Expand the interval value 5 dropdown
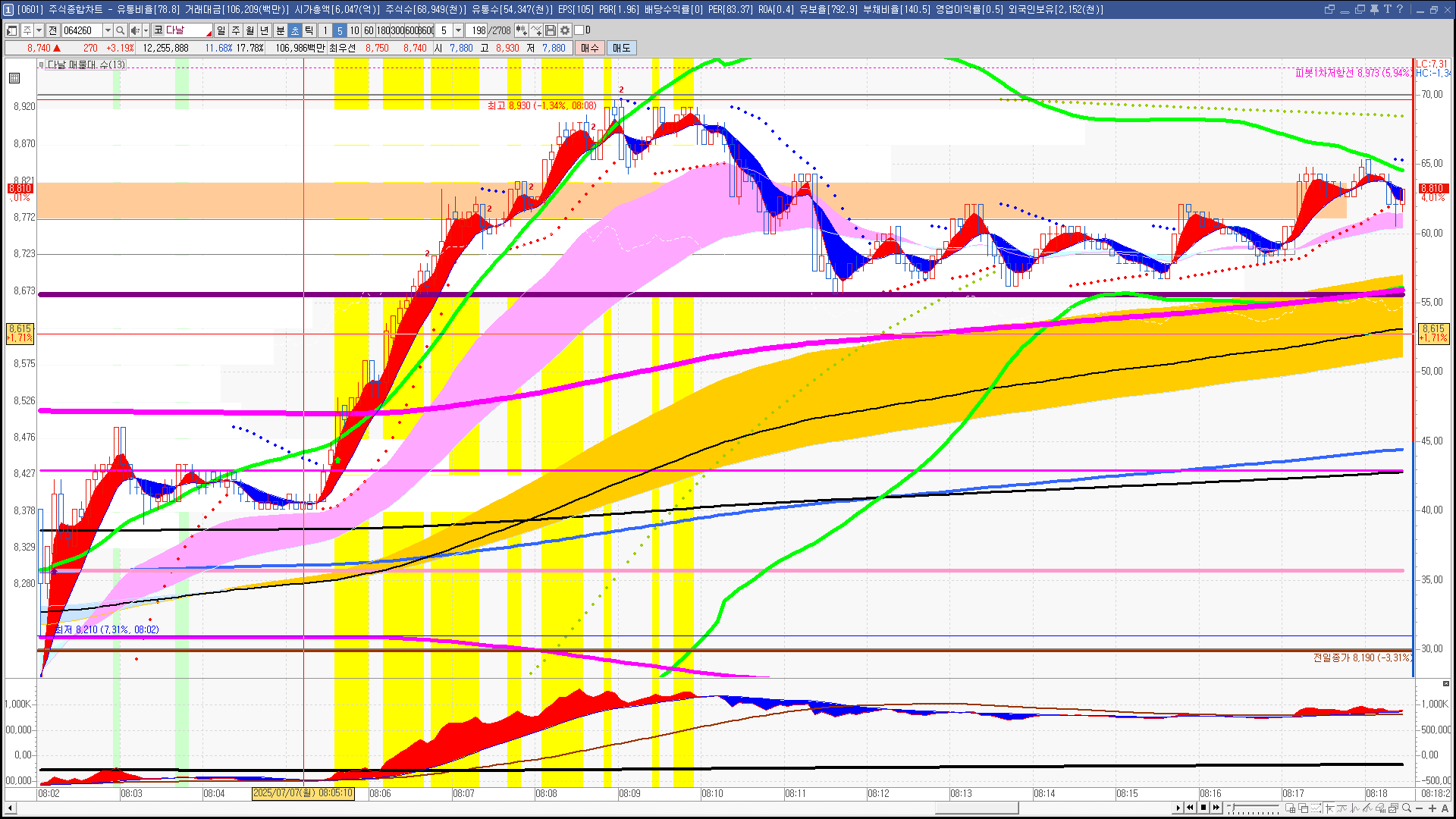This screenshot has width=1456, height=819. coord(458,30)
